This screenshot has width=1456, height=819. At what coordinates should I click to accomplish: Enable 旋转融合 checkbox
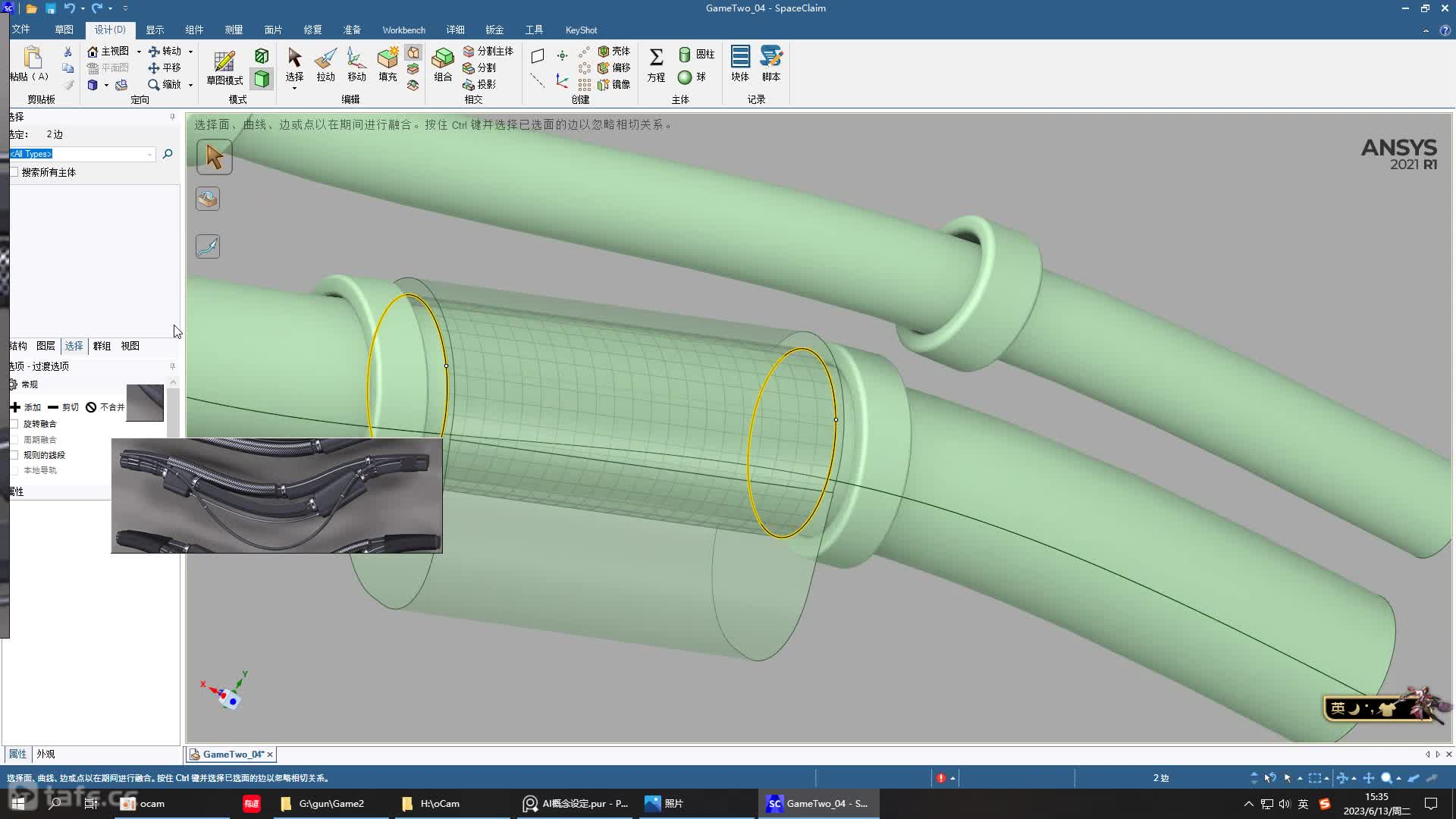(x=14, y=424)
